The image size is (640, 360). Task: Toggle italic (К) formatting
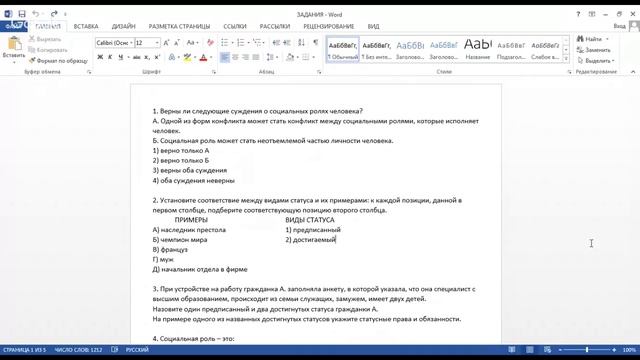click(110, 57)
